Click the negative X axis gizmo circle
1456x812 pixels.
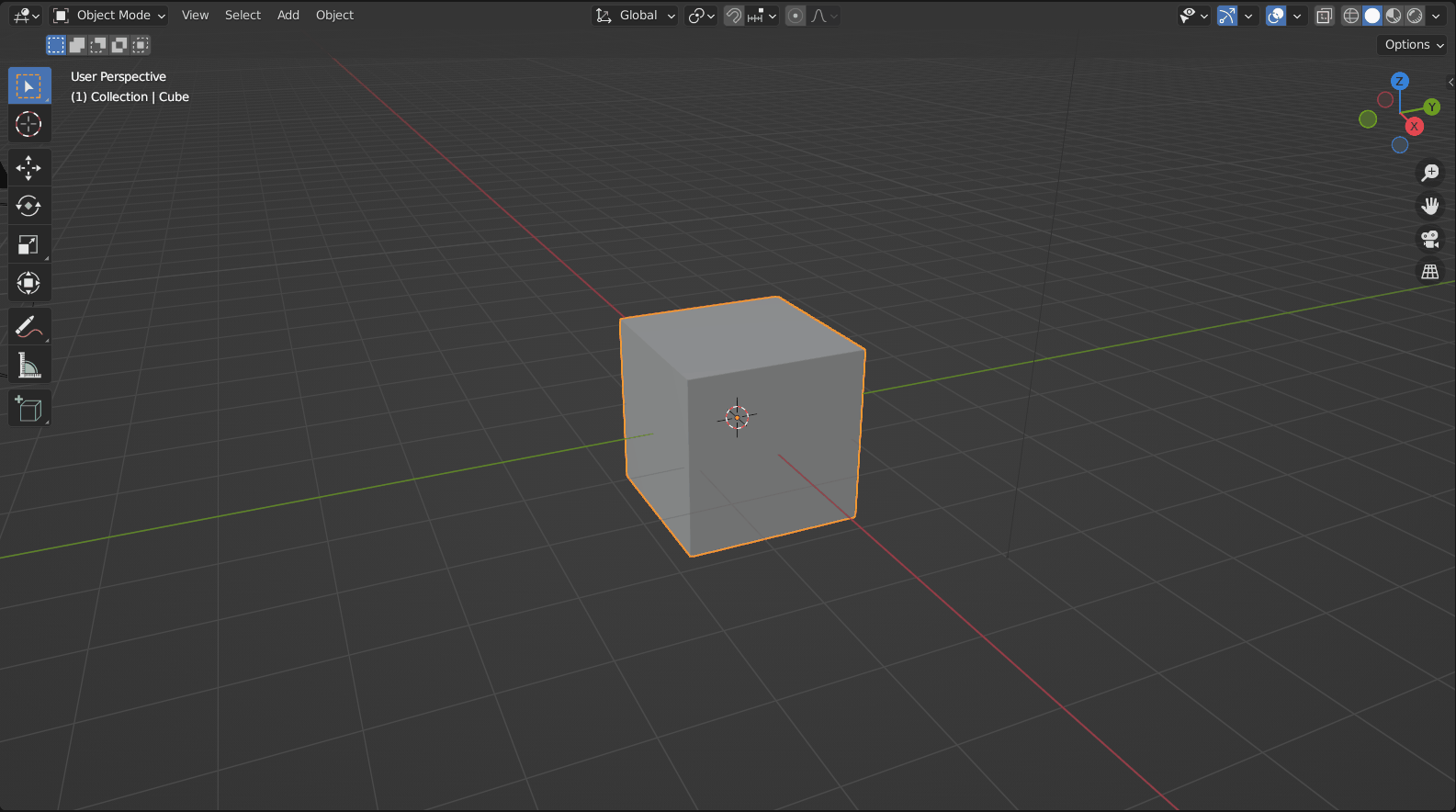pos(1385,99)
